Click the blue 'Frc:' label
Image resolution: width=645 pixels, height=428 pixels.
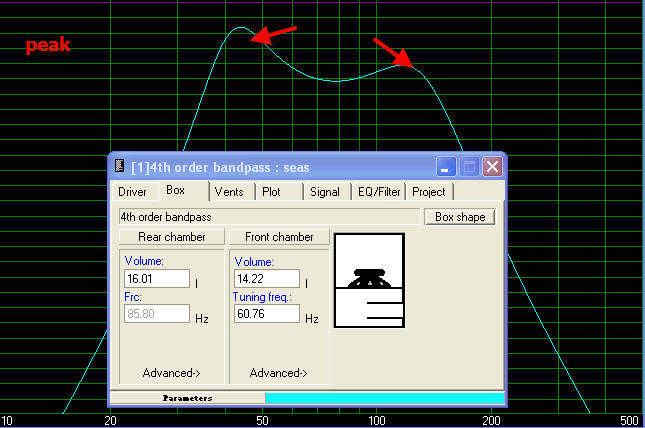coord(133,297)
